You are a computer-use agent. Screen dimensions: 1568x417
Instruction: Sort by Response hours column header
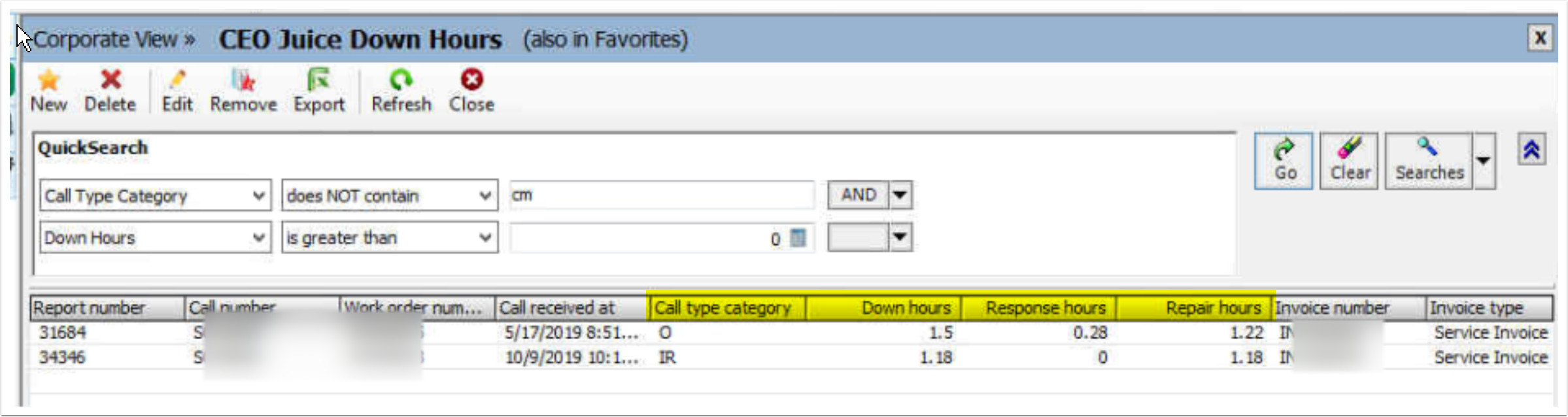(x=1038, y=308)
